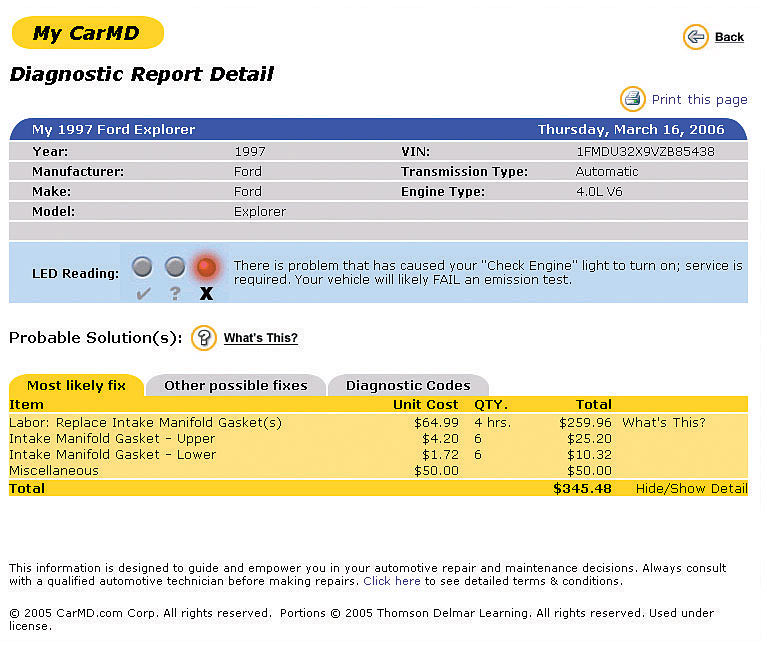Click the back arrow icon
Screen dimensions: 767x650
[x=696, y=37]
